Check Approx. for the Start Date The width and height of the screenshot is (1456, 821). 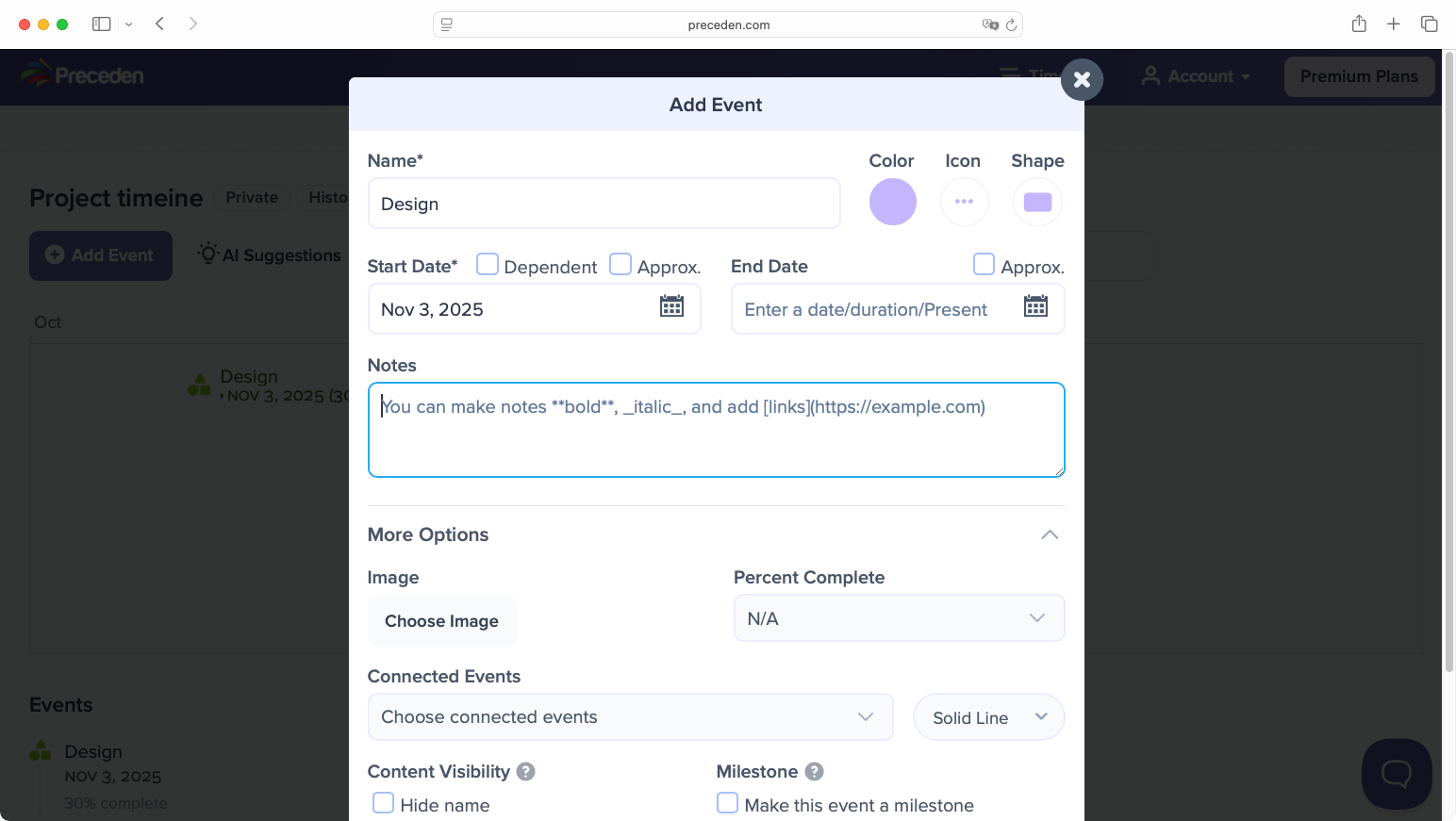click(620, 265)
